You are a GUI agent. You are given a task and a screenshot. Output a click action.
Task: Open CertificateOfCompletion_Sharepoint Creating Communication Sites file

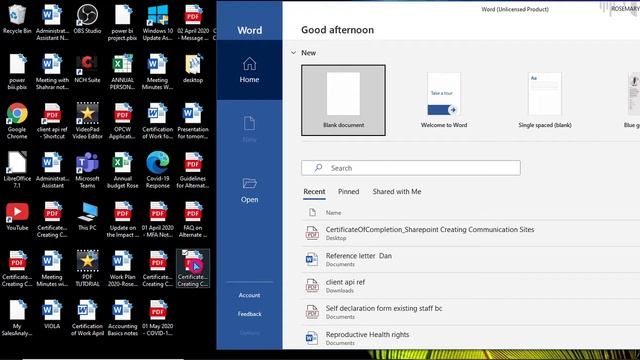(x=471, y=233)
